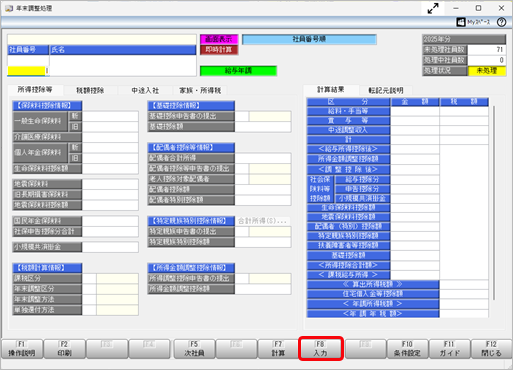Click the 2025年分 year label
Screen dimensions: 513x370
[x=464, y=39]
